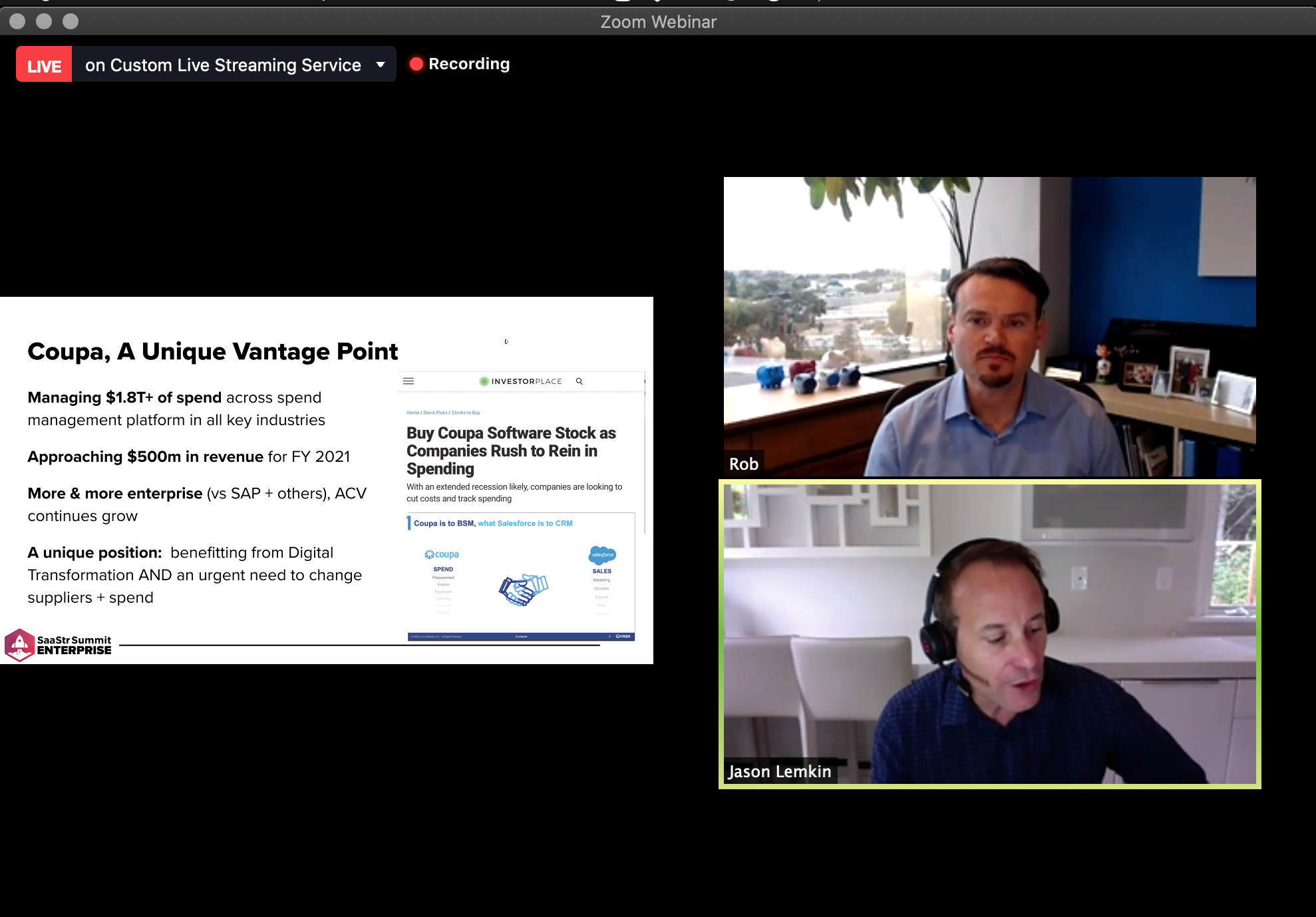
Task: Click the blue Salesforce cloud logo
Action: click(602, 554)
